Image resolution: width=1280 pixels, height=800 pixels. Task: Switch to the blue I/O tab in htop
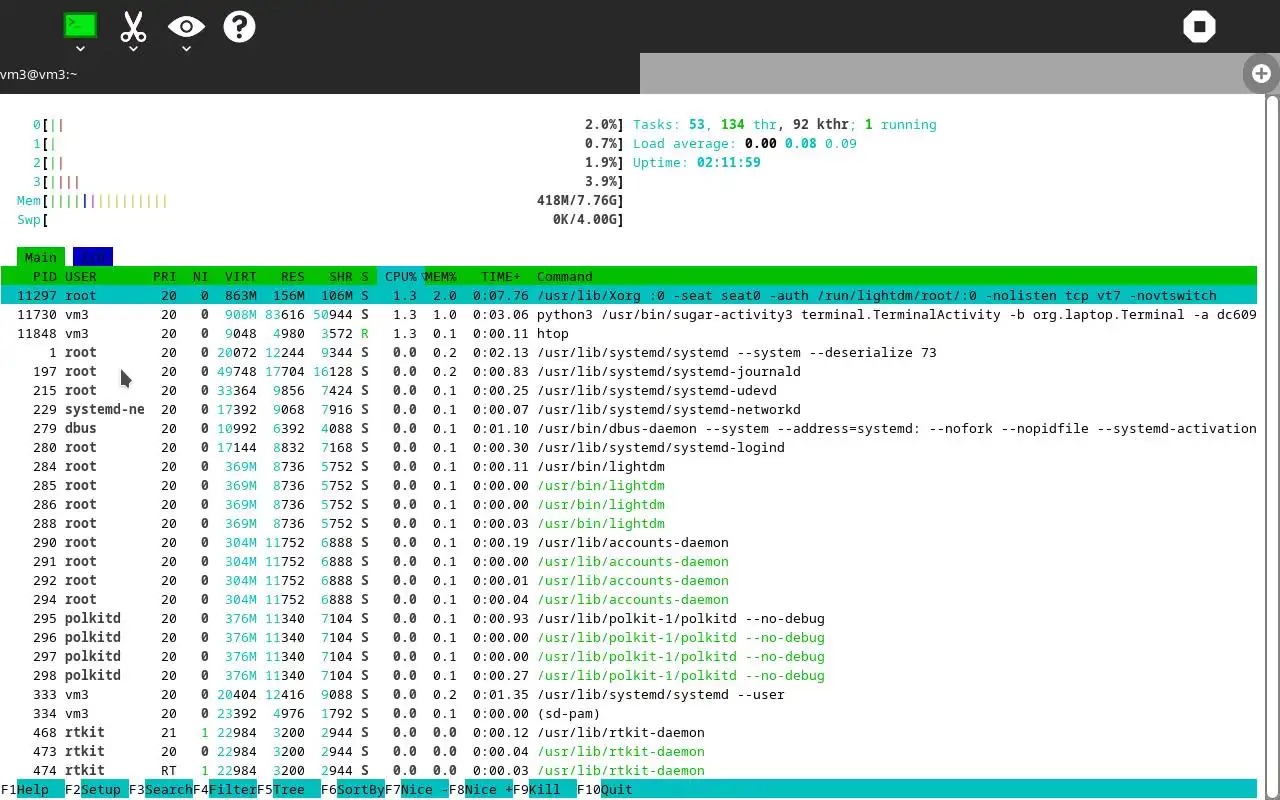93,257
